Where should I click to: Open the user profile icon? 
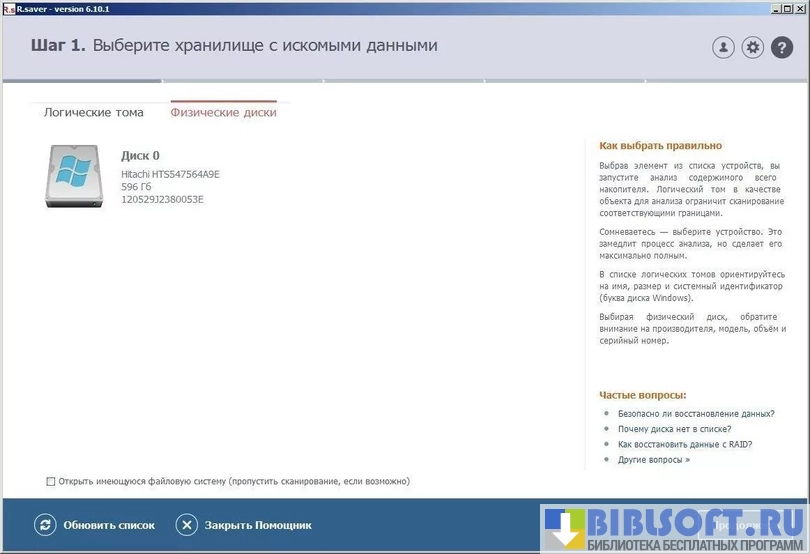click(723, 47)
